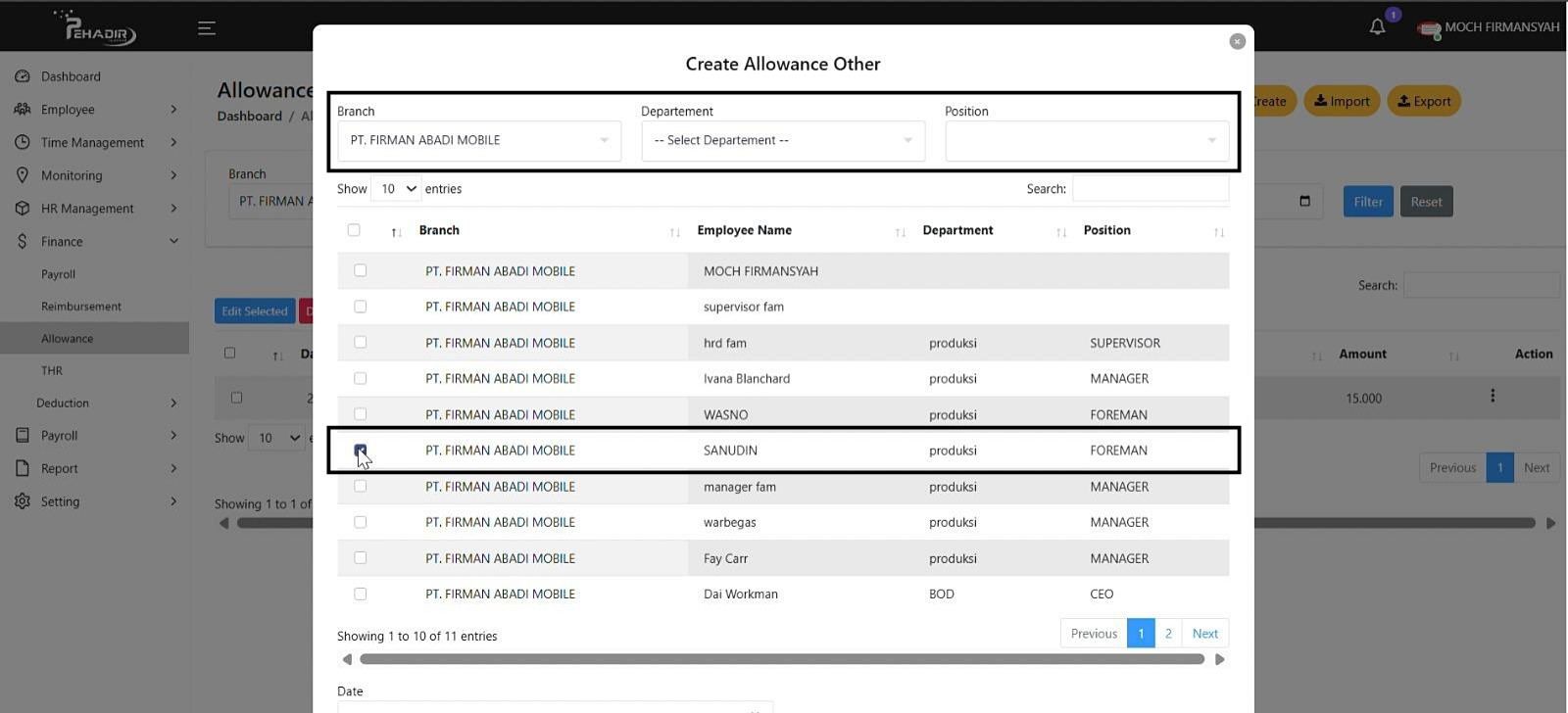Click the Time Management clock icon

coord(22,142)
